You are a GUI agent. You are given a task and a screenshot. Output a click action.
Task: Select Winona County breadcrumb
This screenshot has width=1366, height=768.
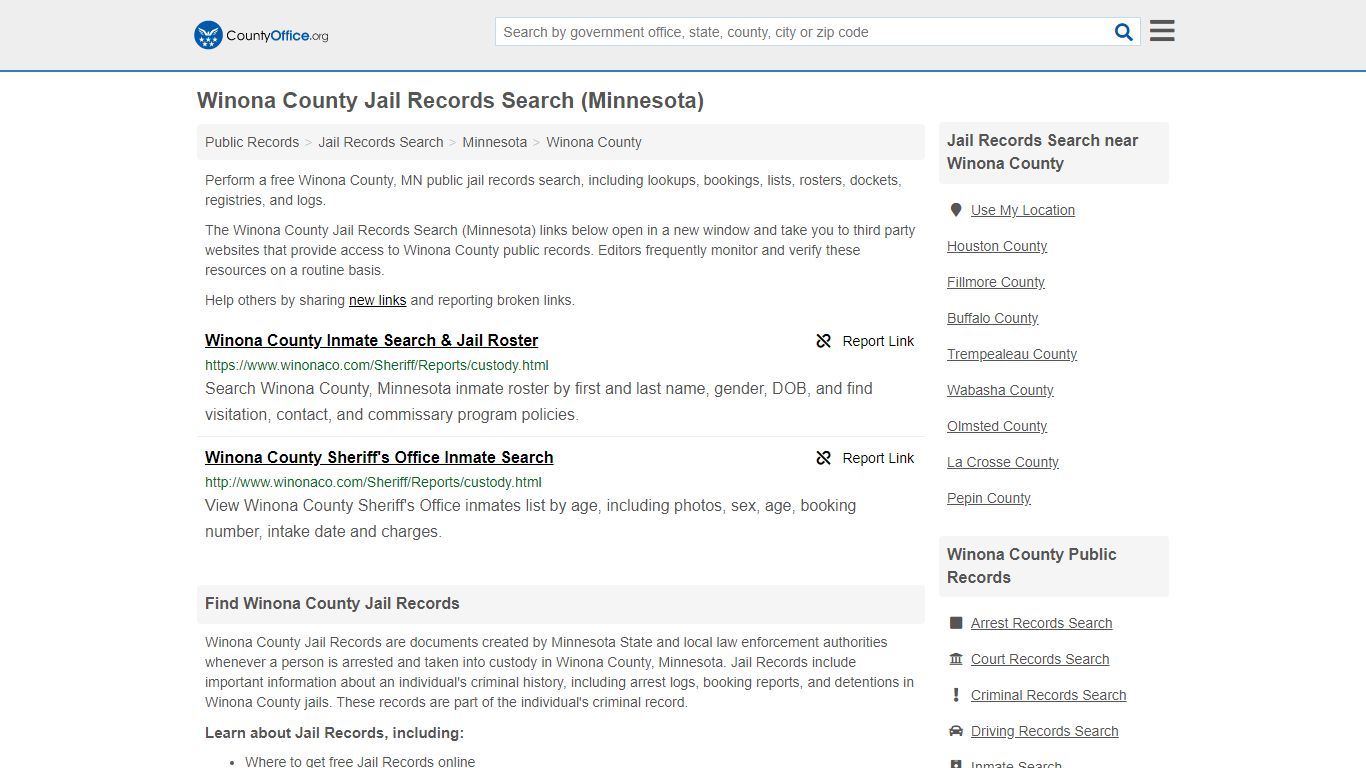click(594, 142)
